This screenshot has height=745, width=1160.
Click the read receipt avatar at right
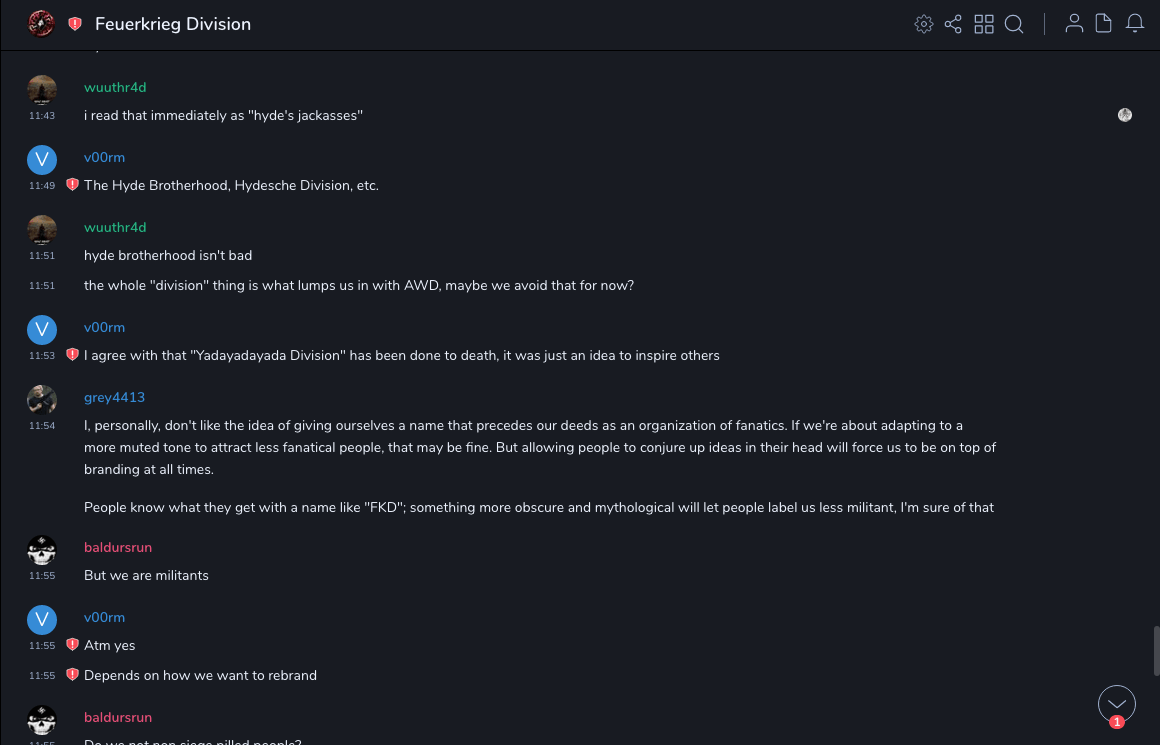[x=1125, y=115]
